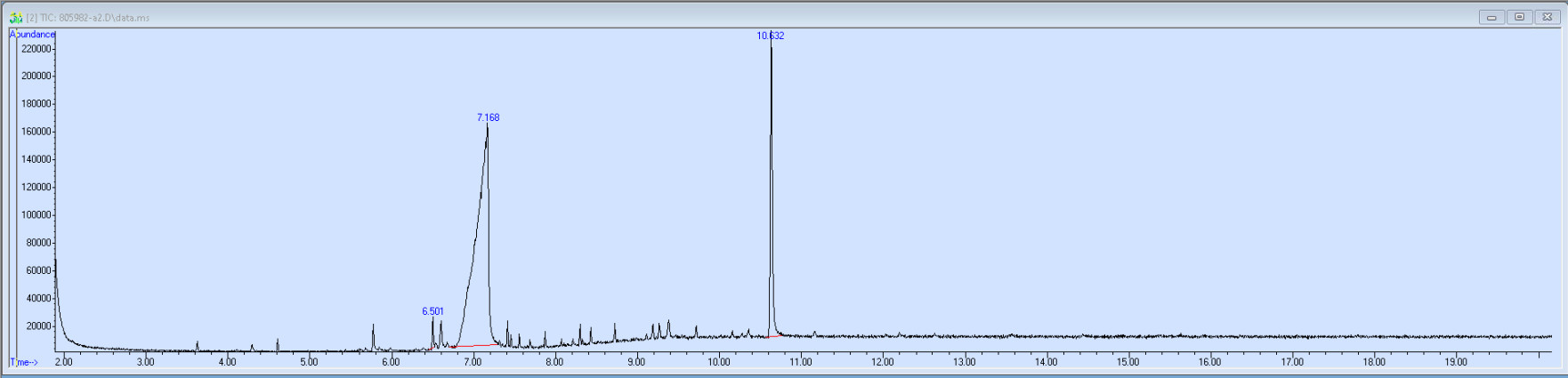Click the 7.00 time axis label

click(x=473, y=362)
